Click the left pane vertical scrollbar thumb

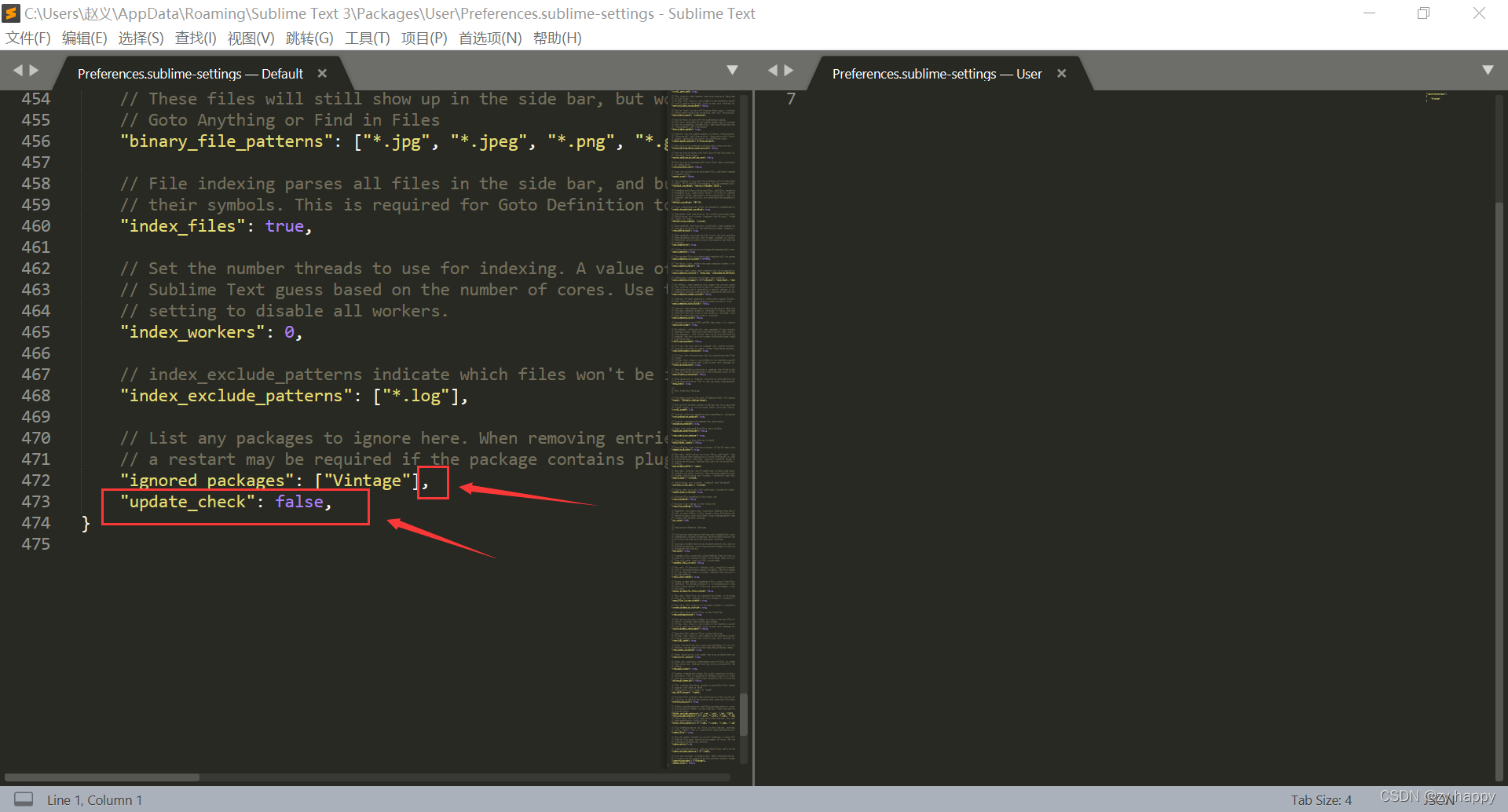(x=743, y=714)
